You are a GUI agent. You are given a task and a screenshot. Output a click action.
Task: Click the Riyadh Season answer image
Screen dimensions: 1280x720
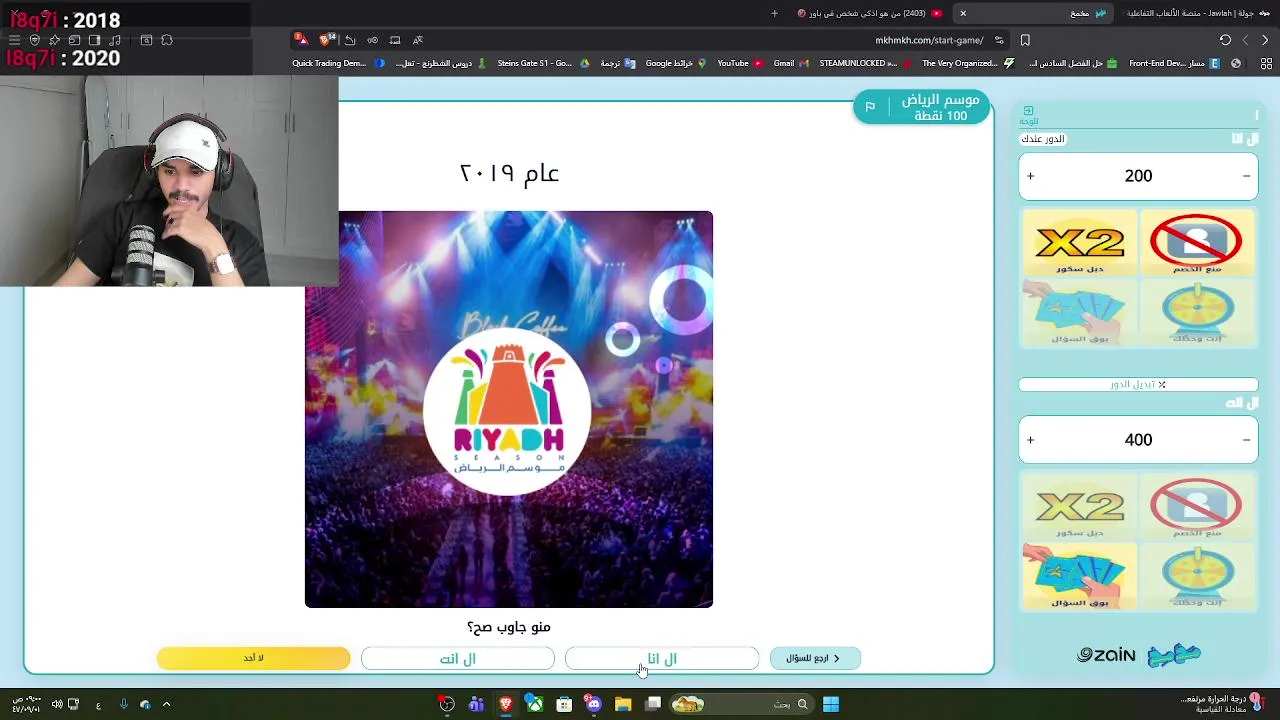coord(509,409)
